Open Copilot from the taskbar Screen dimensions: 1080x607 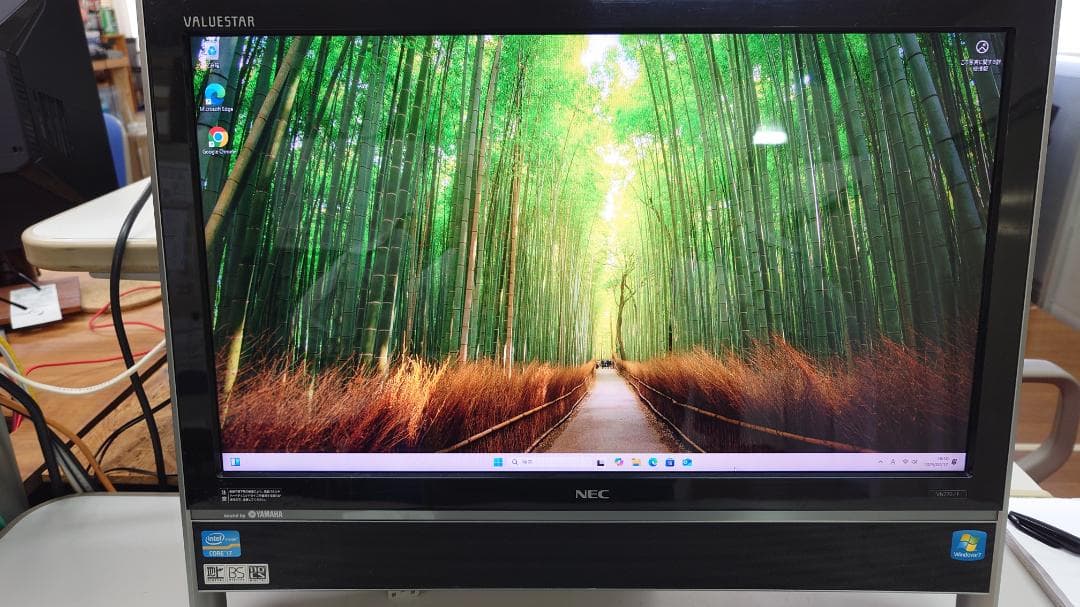point(618,460)
